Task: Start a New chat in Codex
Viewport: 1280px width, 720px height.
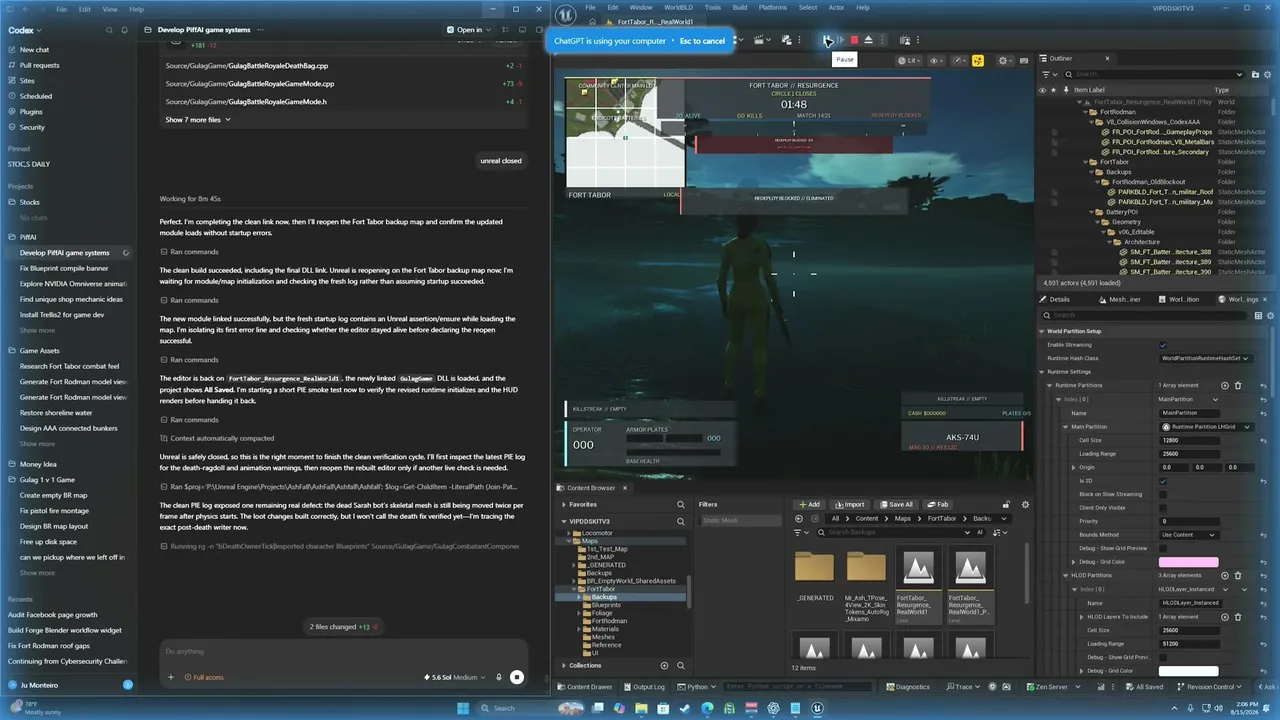Action: pyautogui.click(x=28, y=49)
